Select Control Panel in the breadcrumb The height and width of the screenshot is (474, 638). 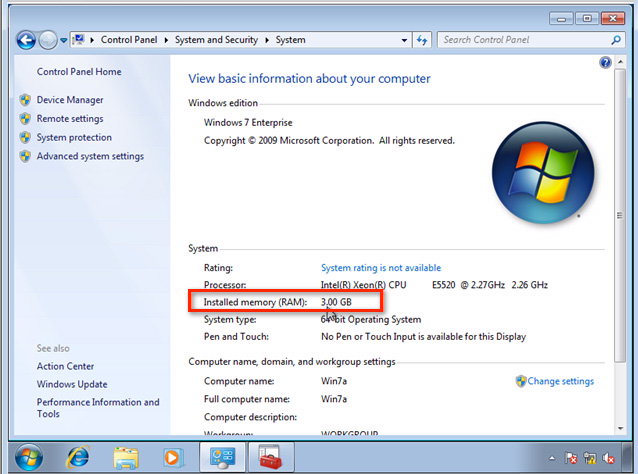[129, 40]
